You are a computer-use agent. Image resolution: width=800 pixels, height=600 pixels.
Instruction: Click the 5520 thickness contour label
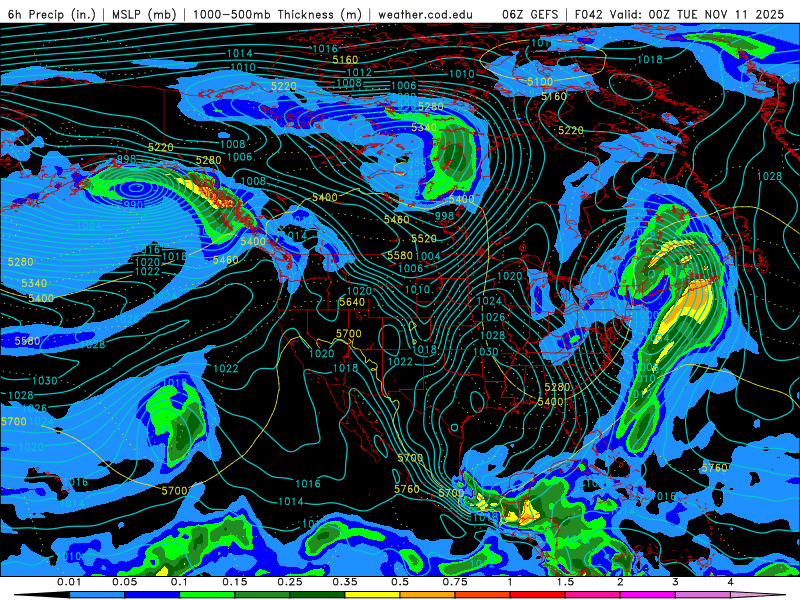coord(424,238)
